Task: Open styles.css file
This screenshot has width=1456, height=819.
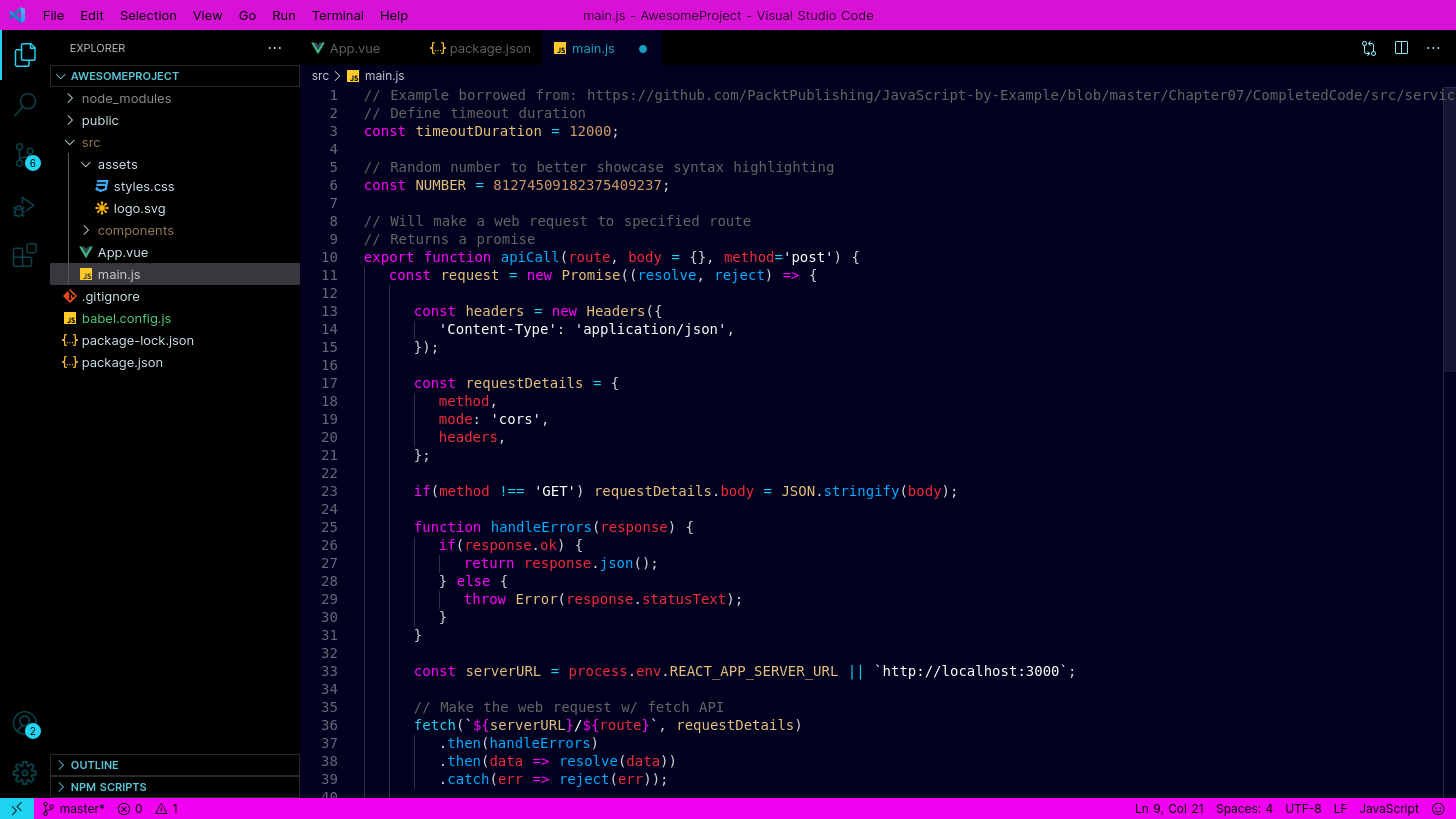Action: [x=175, y=186]
